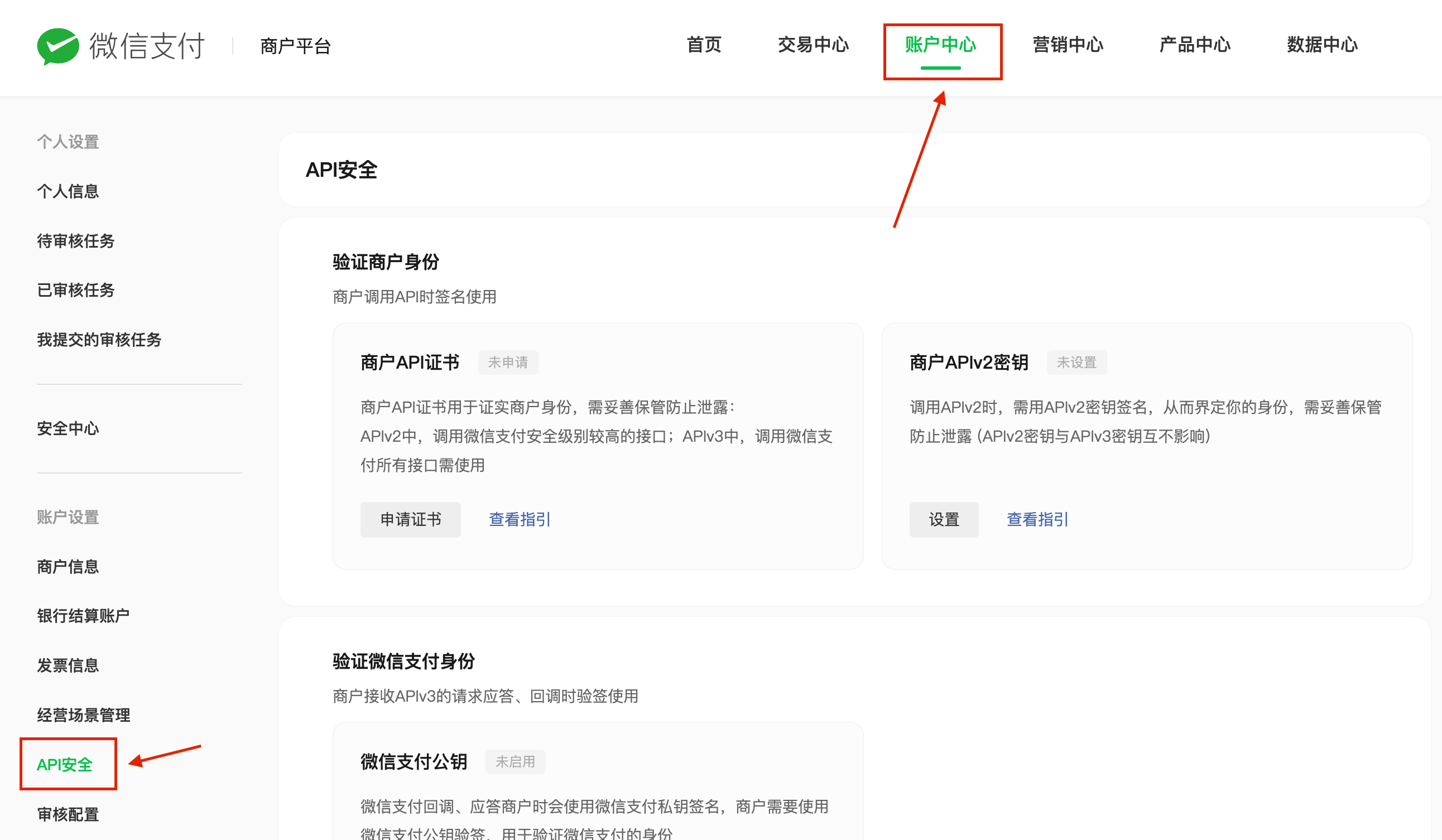The height and width of the screenshot is (840, 1442).
Task: Click the 微信支付公钥 card title
Action: pyautogui.click(x=414, y=762)
